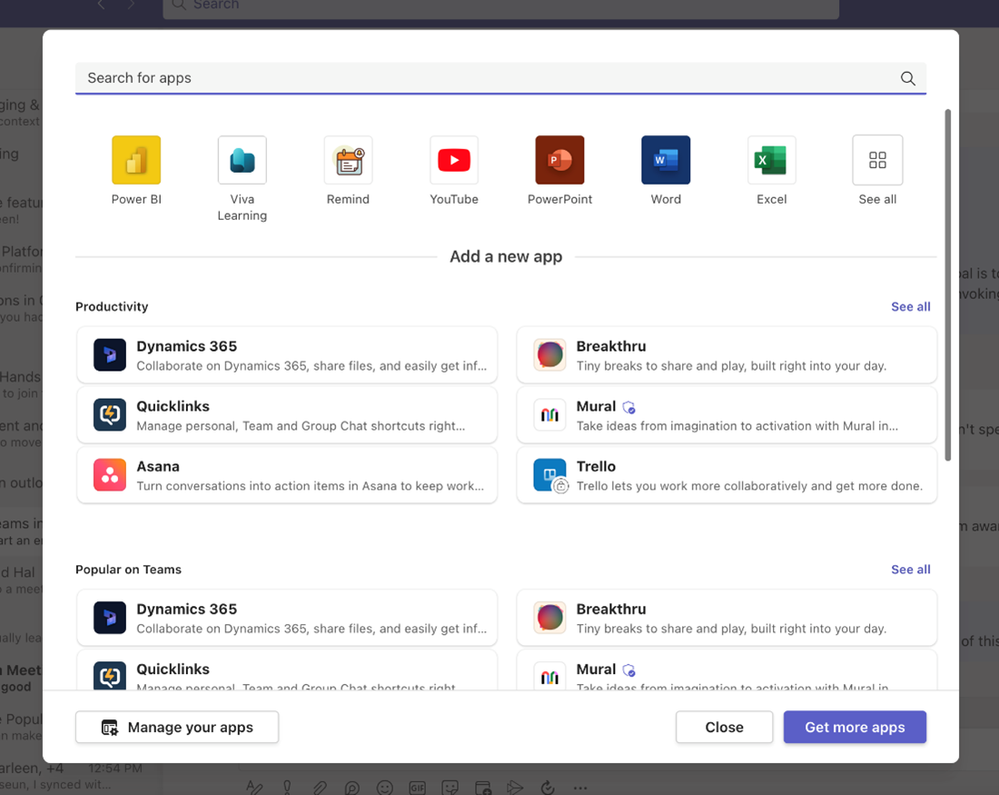Image resolution: width=999 pixels, height=795 pixels.
Task: Click the verified badge next to Mural under Productivity
Action: tap(629, 407)
